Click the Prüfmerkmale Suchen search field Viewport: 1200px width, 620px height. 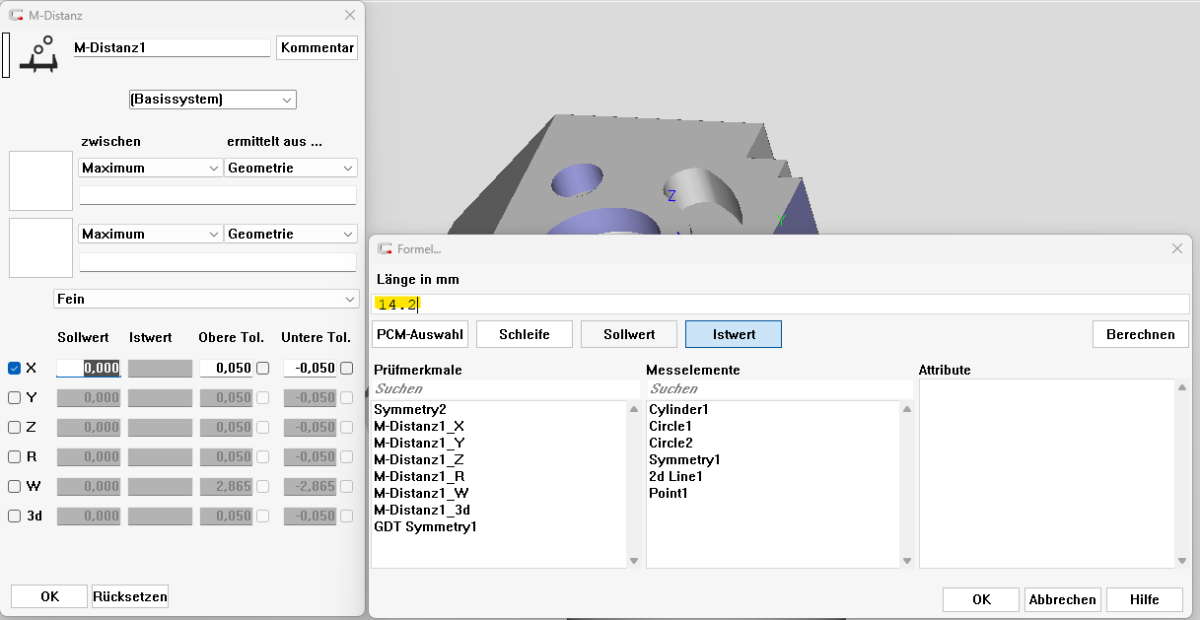point(505,388)
